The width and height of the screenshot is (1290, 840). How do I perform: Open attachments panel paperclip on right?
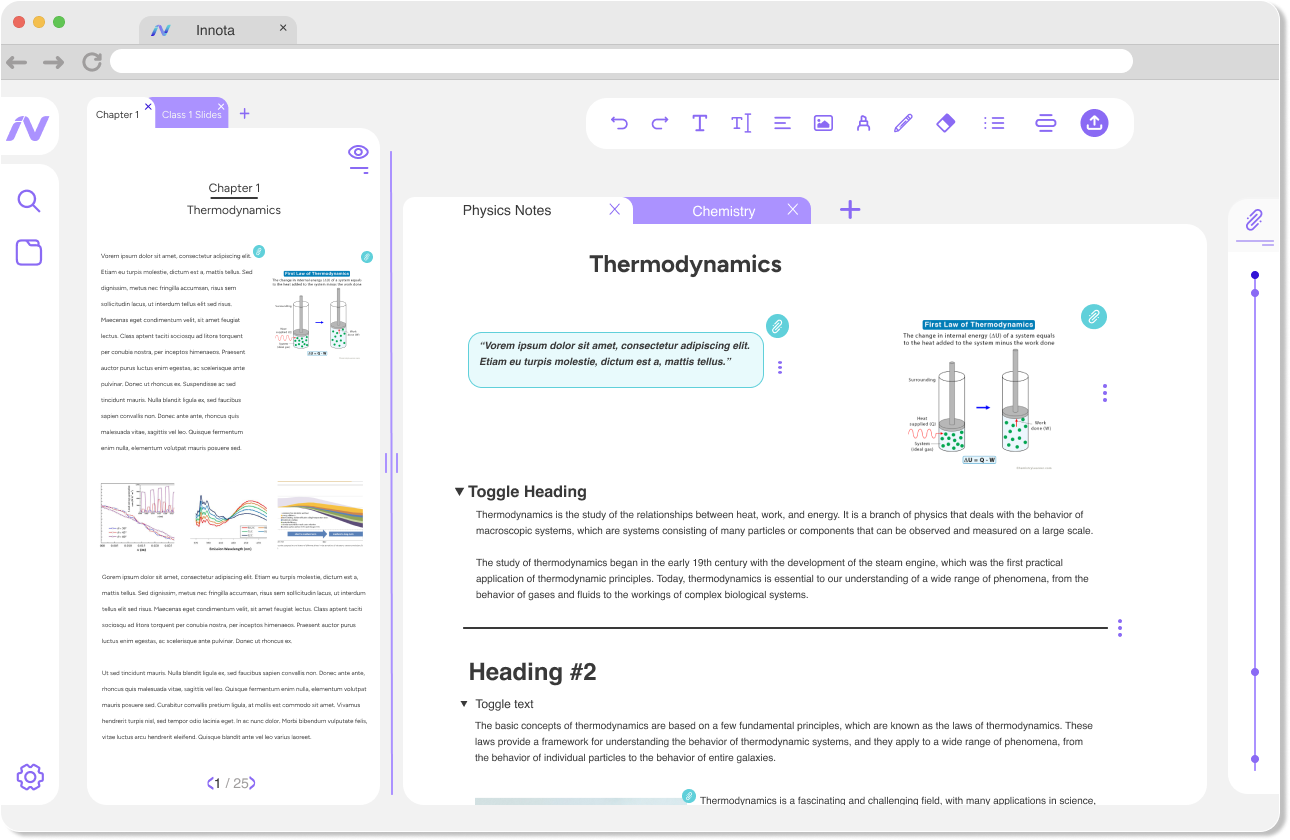click(x=1254, y=220)
